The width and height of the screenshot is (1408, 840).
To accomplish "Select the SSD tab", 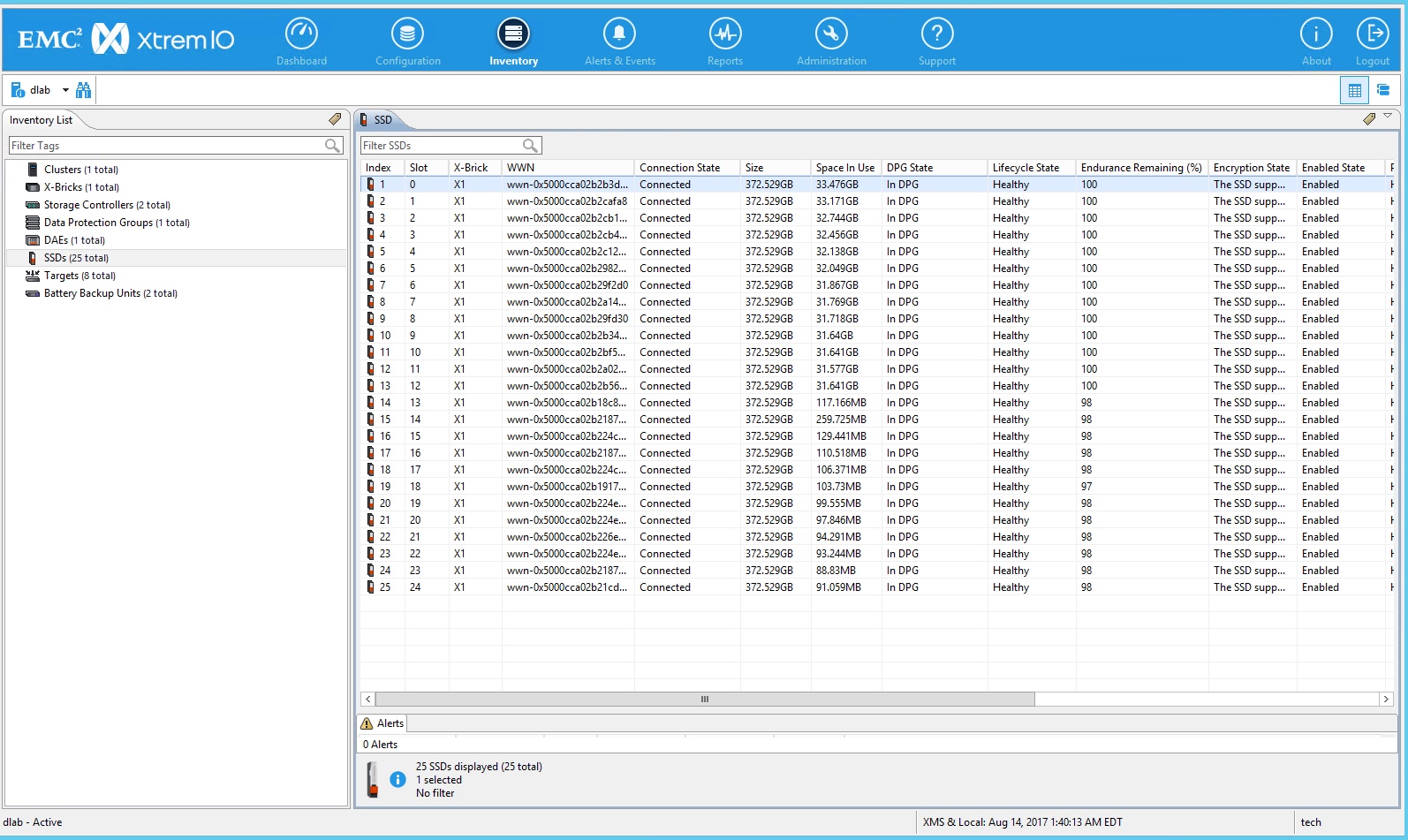I will point(382,120).
